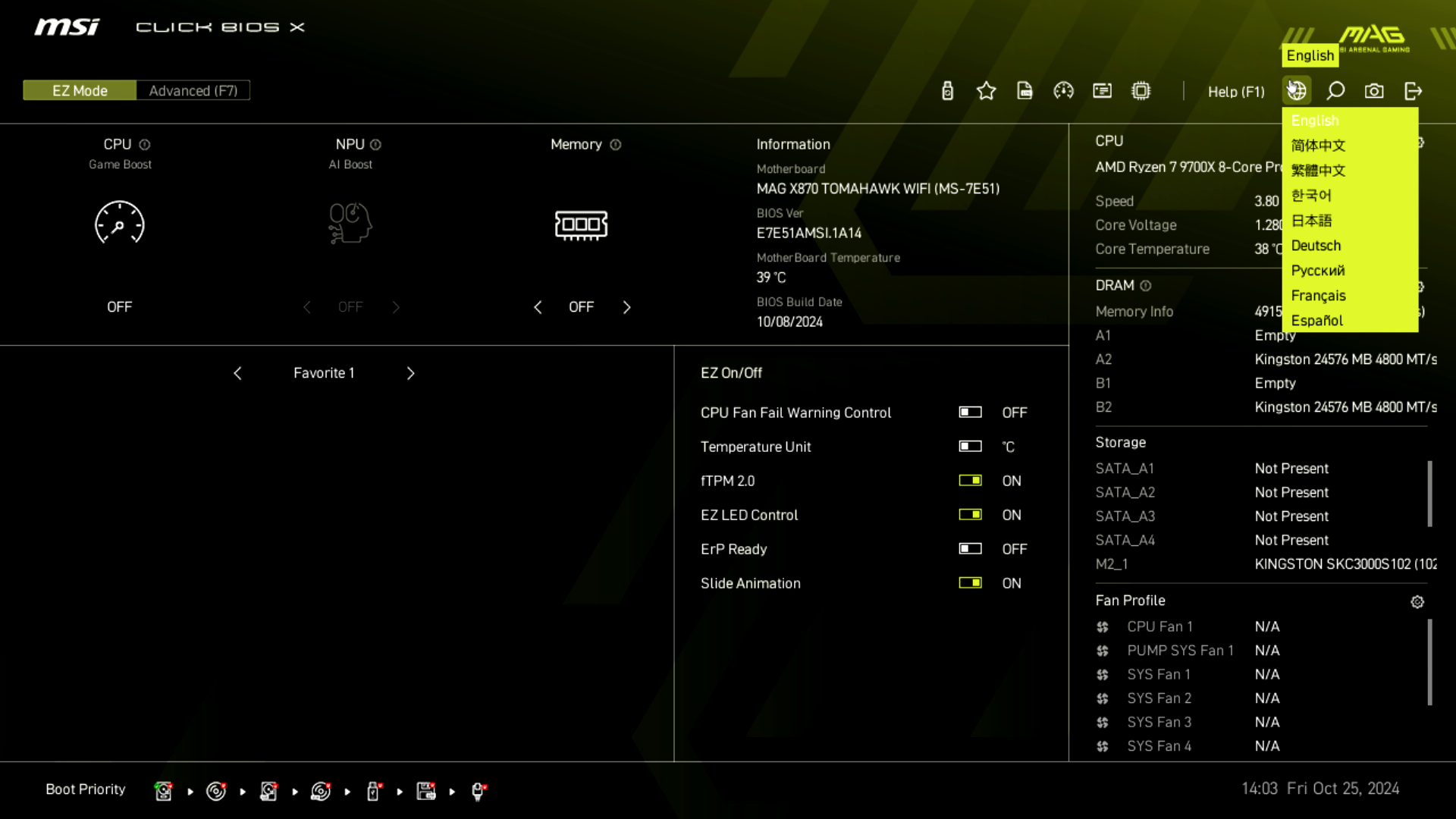Open the Favorites profile settings icon
1456x819 pixels.
click(987, 91)
